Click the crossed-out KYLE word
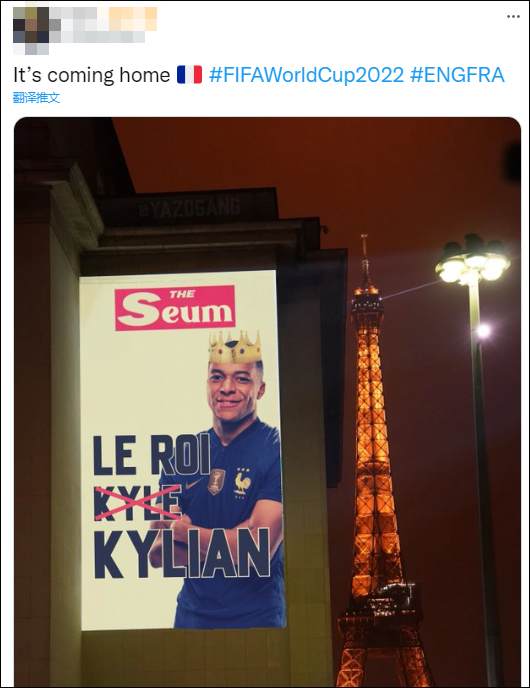The width and height of the screenshot is (530, 688). (138, 503)
